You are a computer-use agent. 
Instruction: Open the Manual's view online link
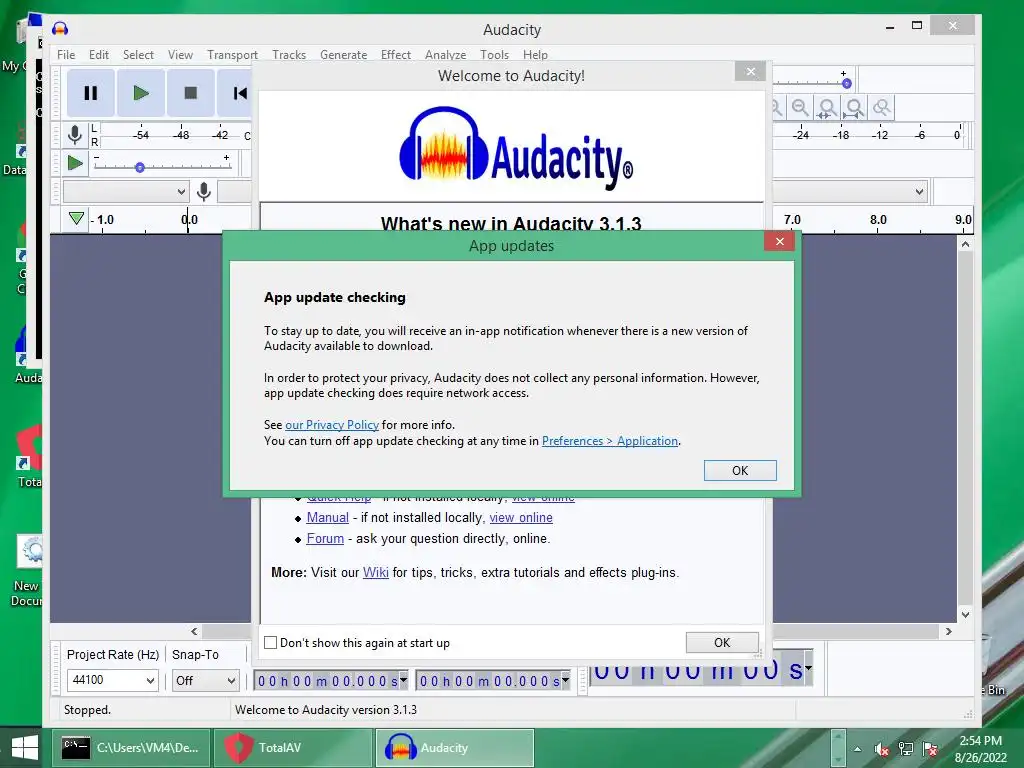click(x=521, y=517)
